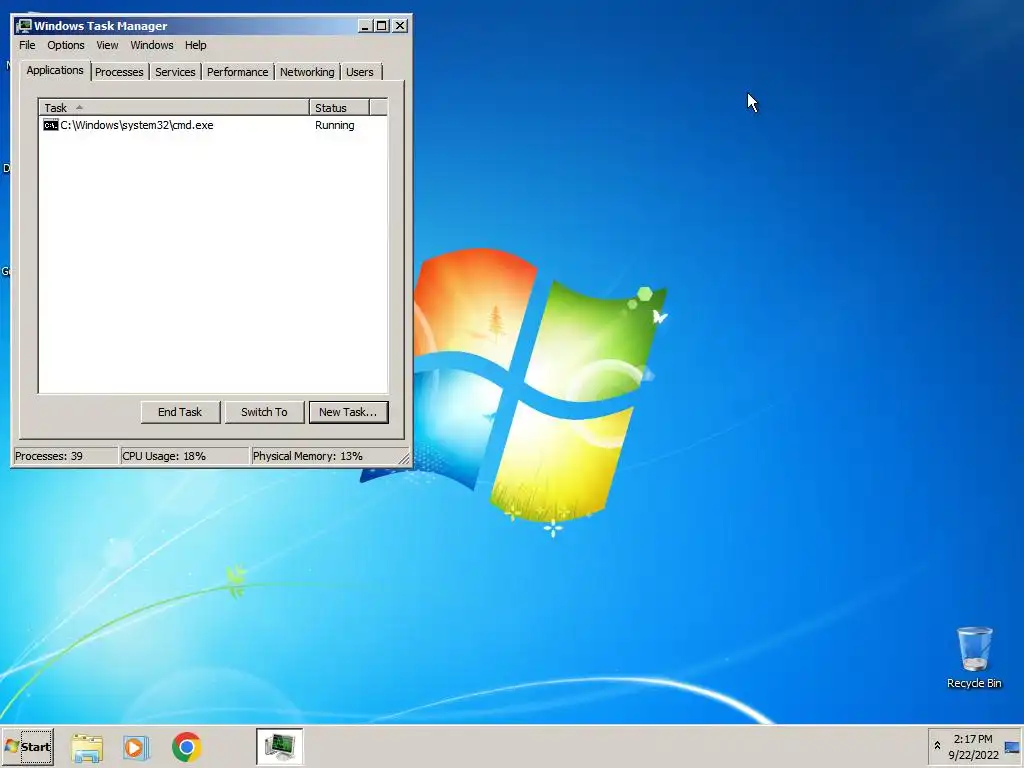This screenshot has height=768, width=1024.
Task: Click the Task Manager title bar icon
Action: 24,25
